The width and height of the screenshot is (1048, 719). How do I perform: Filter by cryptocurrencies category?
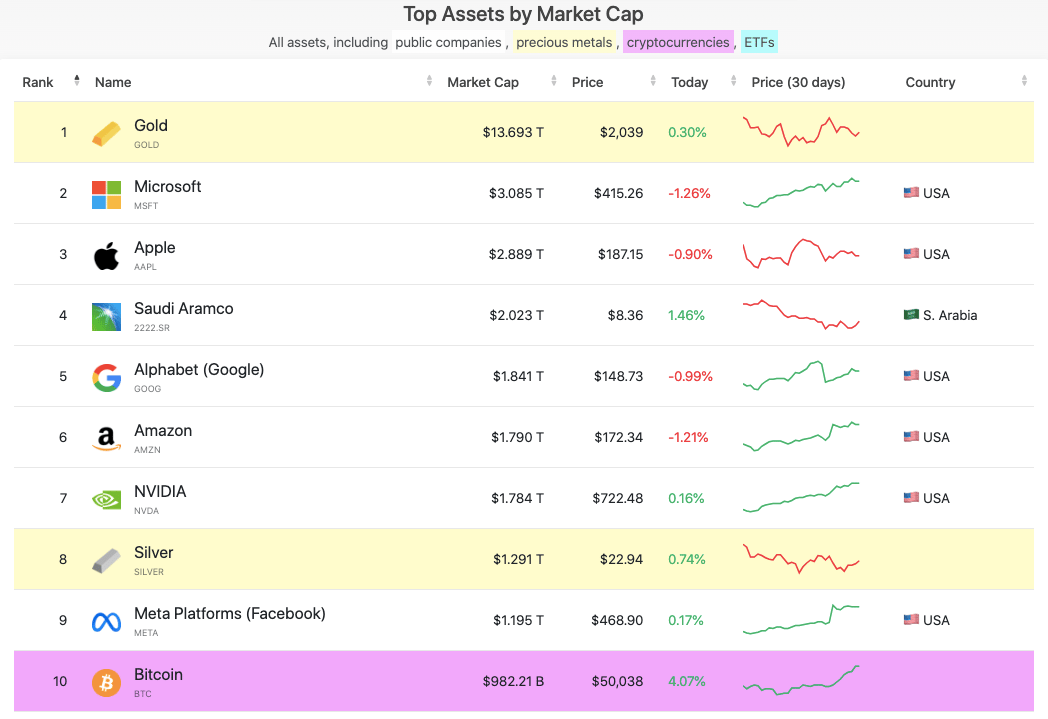click(x=678, y=42)
